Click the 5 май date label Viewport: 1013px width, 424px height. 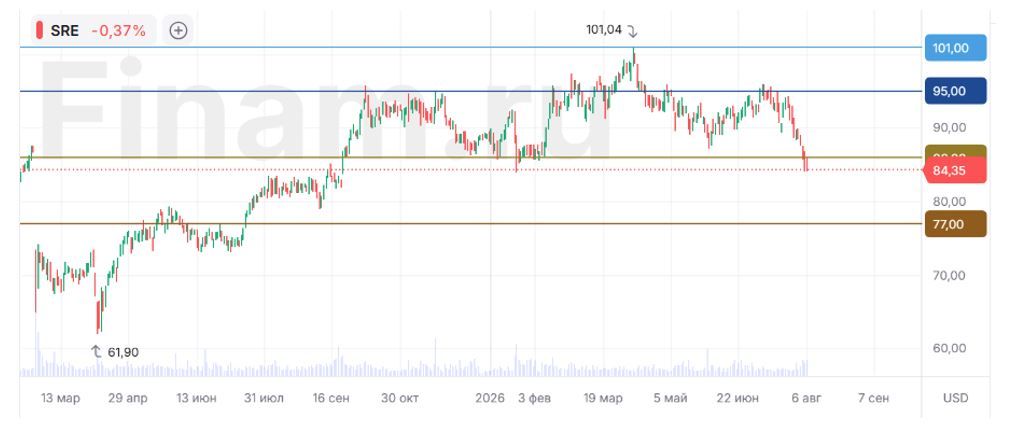coord(670,398)
